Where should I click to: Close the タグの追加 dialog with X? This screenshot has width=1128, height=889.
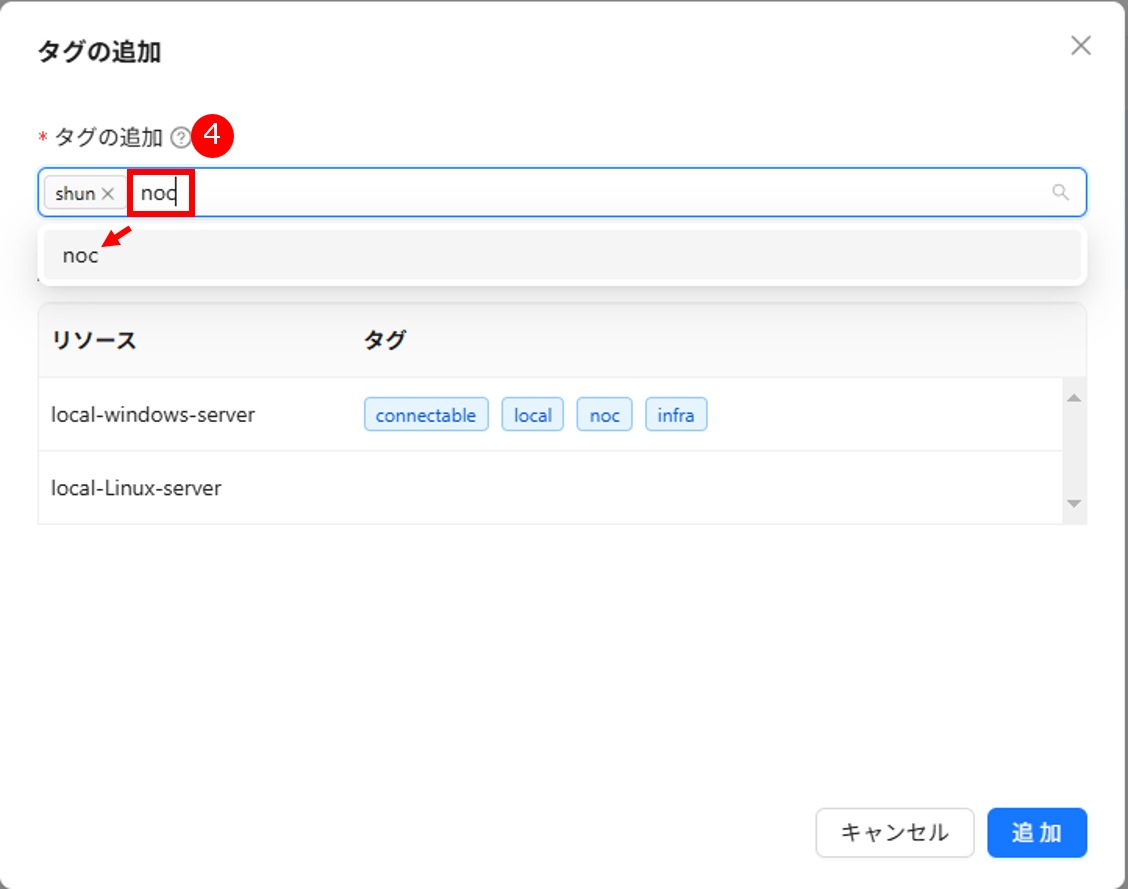pyautogui.click(x=1080, y=46)
